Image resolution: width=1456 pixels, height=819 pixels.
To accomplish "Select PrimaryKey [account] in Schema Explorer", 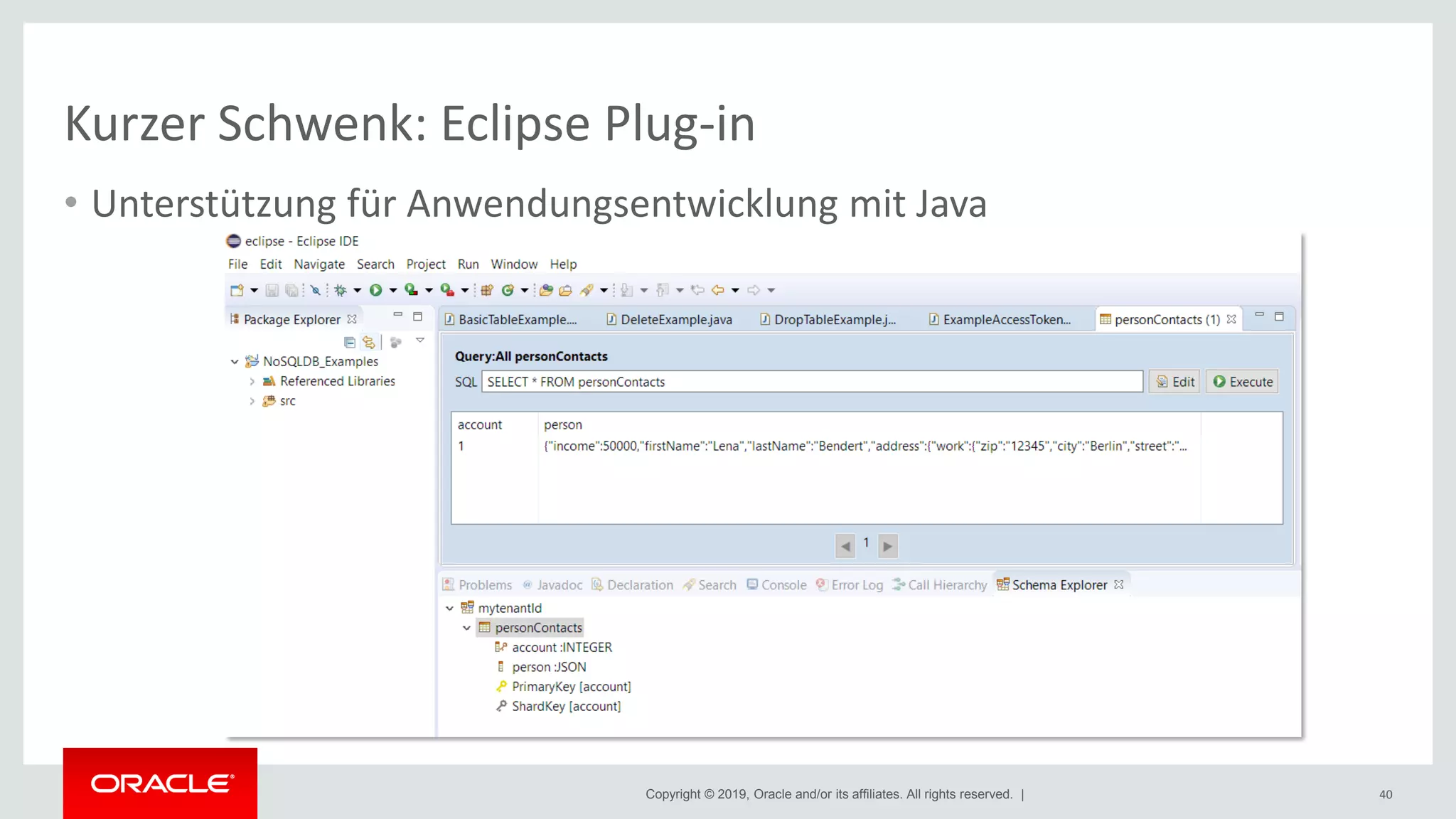I will pyautogui.click(x=564, y=687).
